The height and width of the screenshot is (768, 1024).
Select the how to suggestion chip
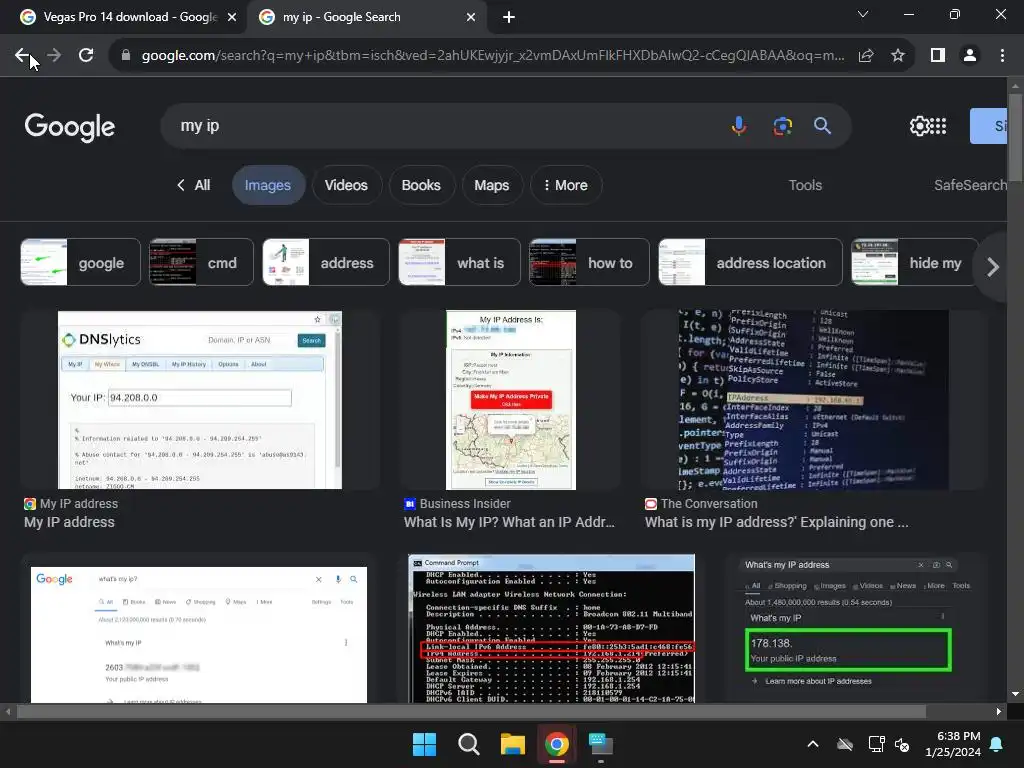(589, 263)
